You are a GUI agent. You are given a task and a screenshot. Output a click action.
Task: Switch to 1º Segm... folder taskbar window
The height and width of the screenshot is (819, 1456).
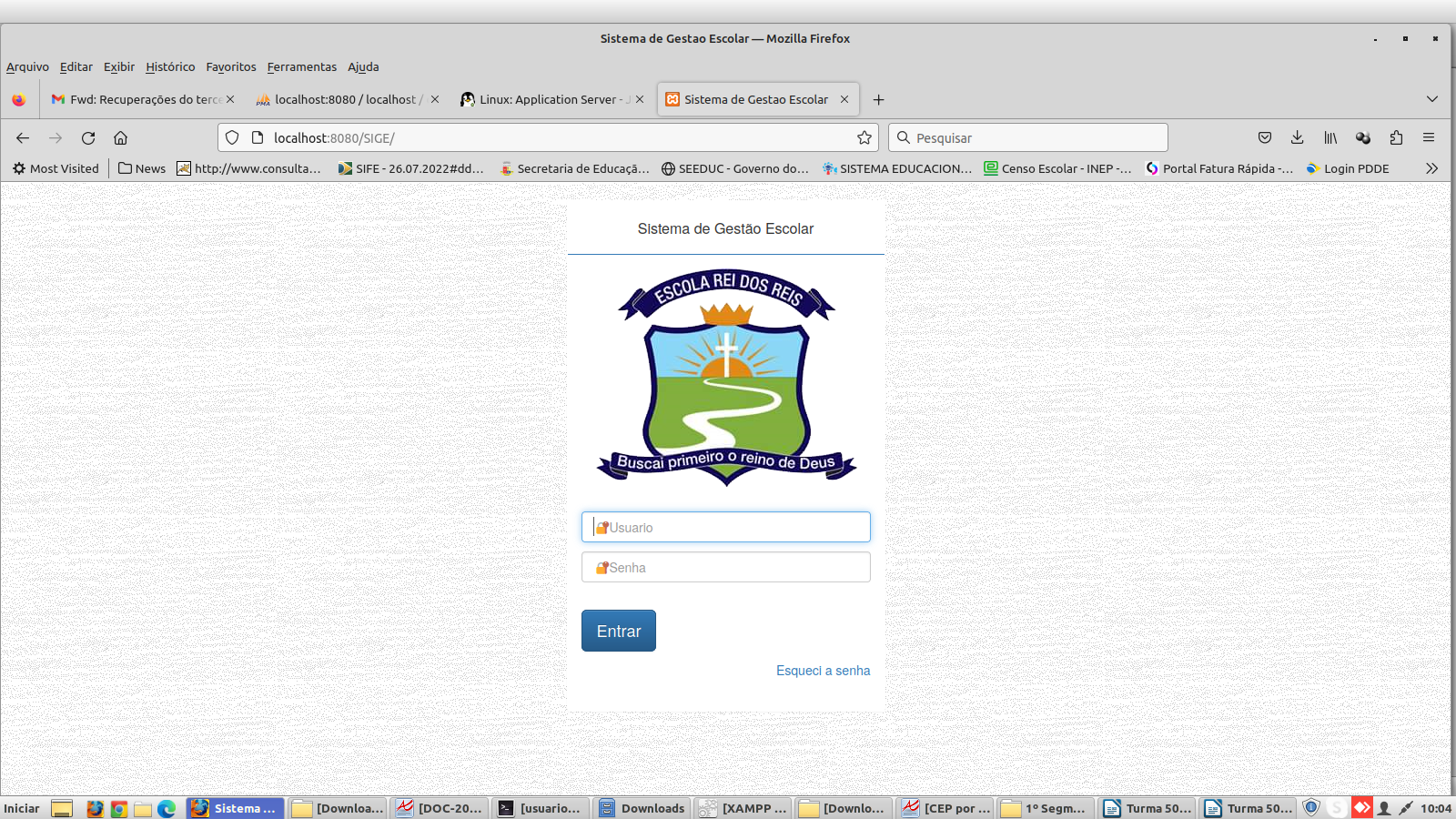(1046, 808)
